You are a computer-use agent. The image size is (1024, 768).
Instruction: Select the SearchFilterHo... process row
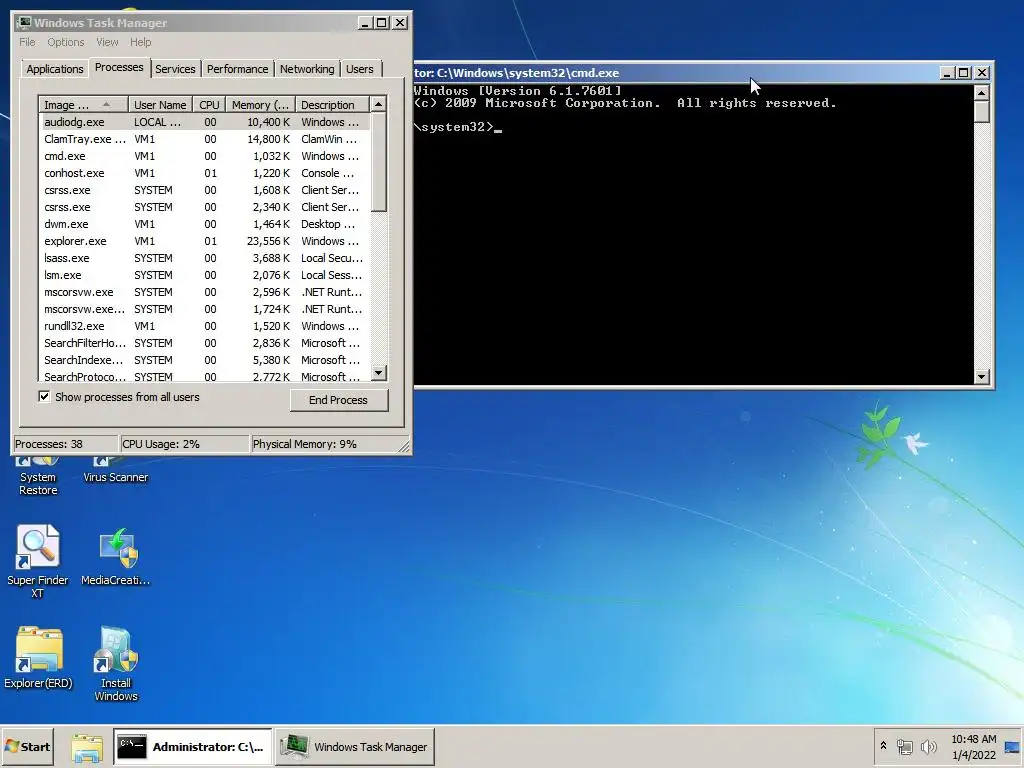point(204,343)
